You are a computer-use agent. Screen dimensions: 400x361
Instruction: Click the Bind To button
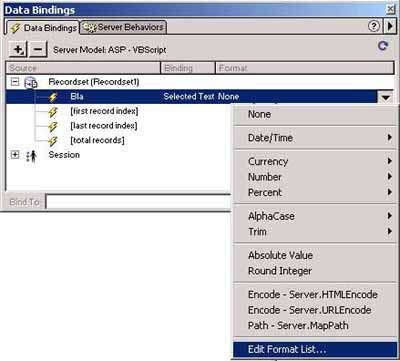click(24, 202)
